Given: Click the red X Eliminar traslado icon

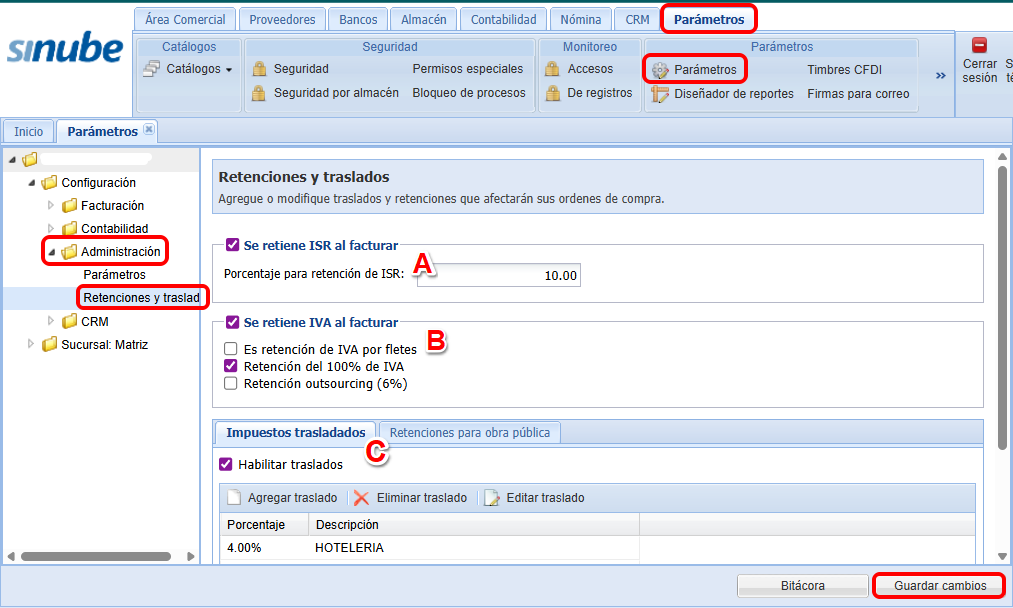Looking at the screenshot, I should tap(361, 498).
